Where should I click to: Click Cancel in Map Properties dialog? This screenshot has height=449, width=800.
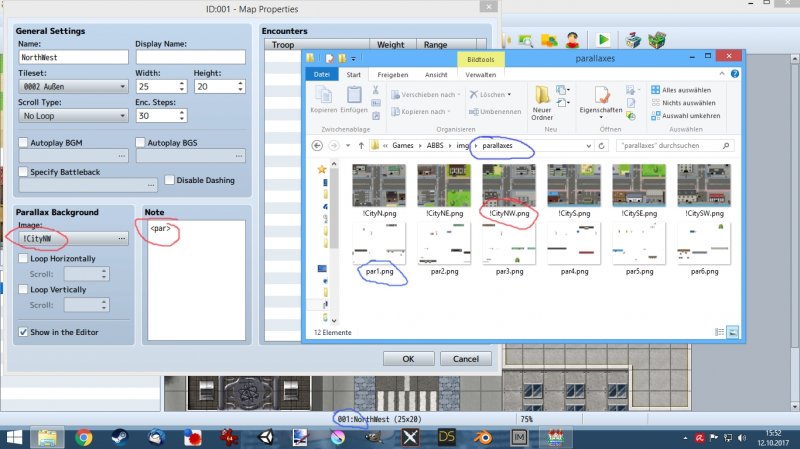(x=466, y=359)
